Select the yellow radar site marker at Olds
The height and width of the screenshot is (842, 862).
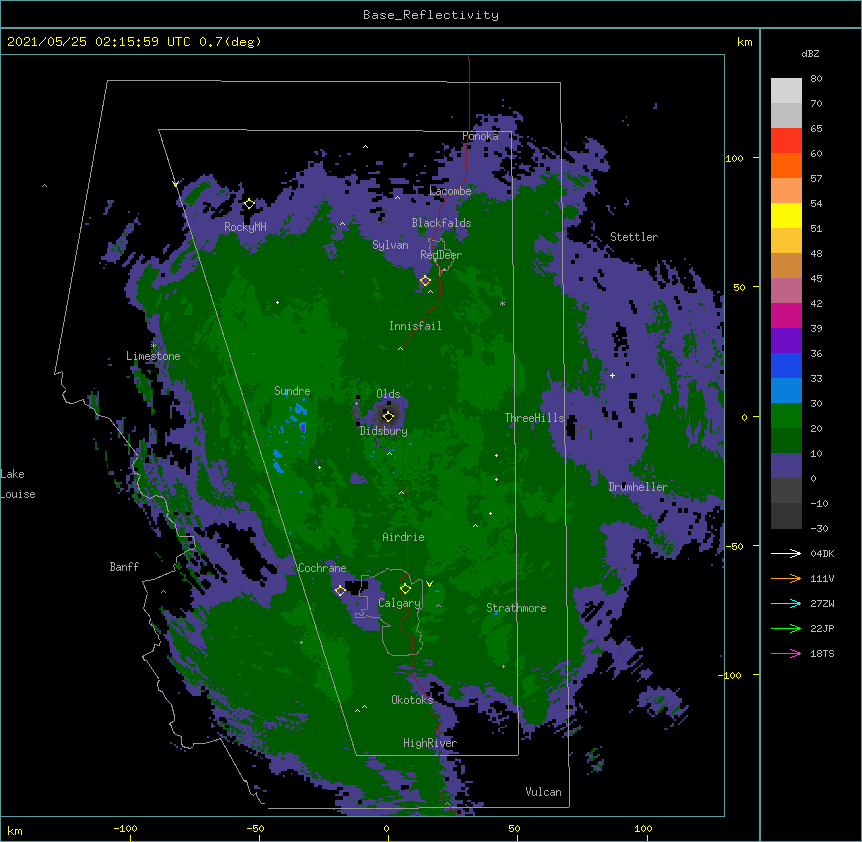pyautogui.click(x=388, y=416)
